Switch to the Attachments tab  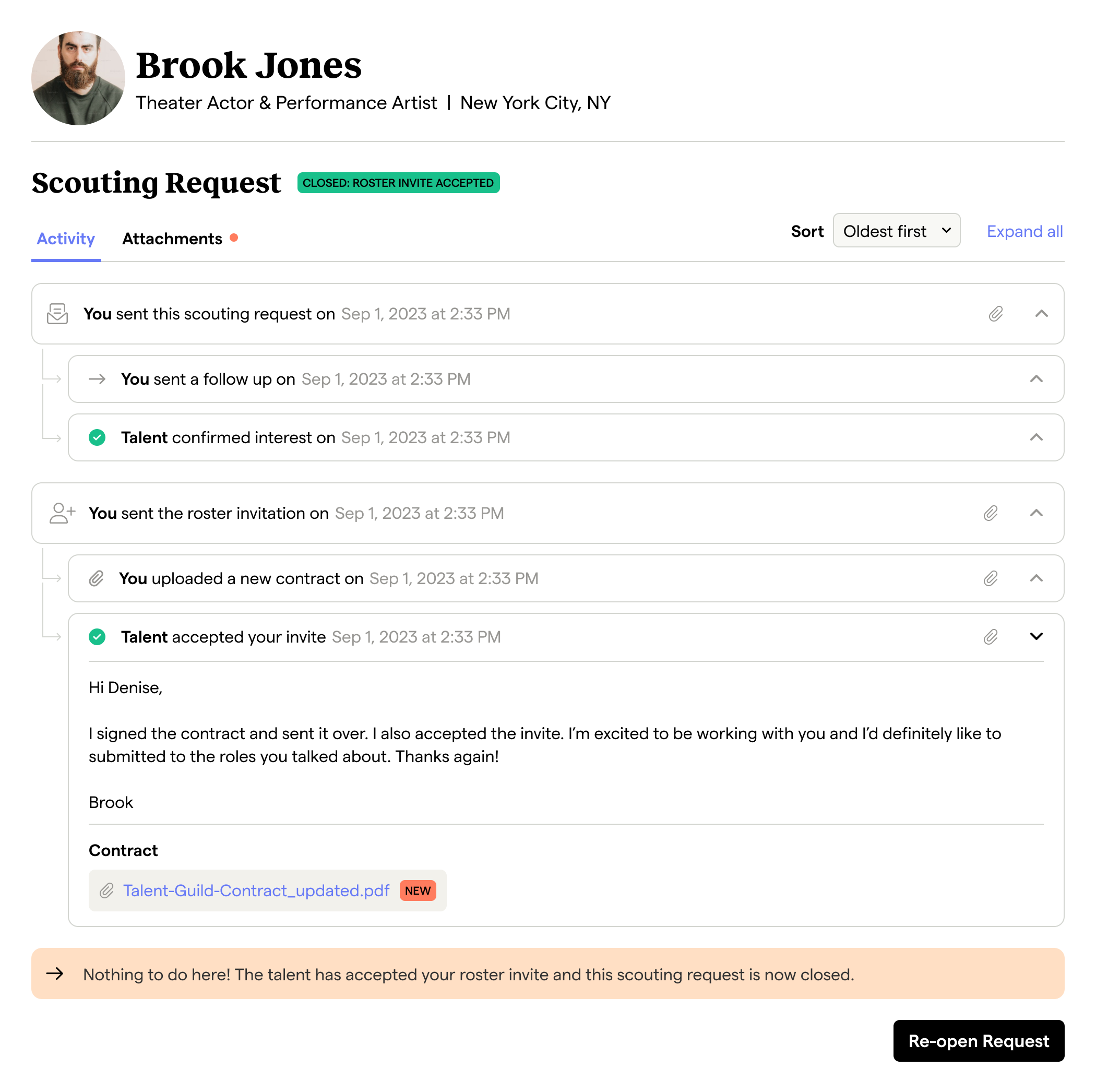pyautogui.click(x=172, y=239)
